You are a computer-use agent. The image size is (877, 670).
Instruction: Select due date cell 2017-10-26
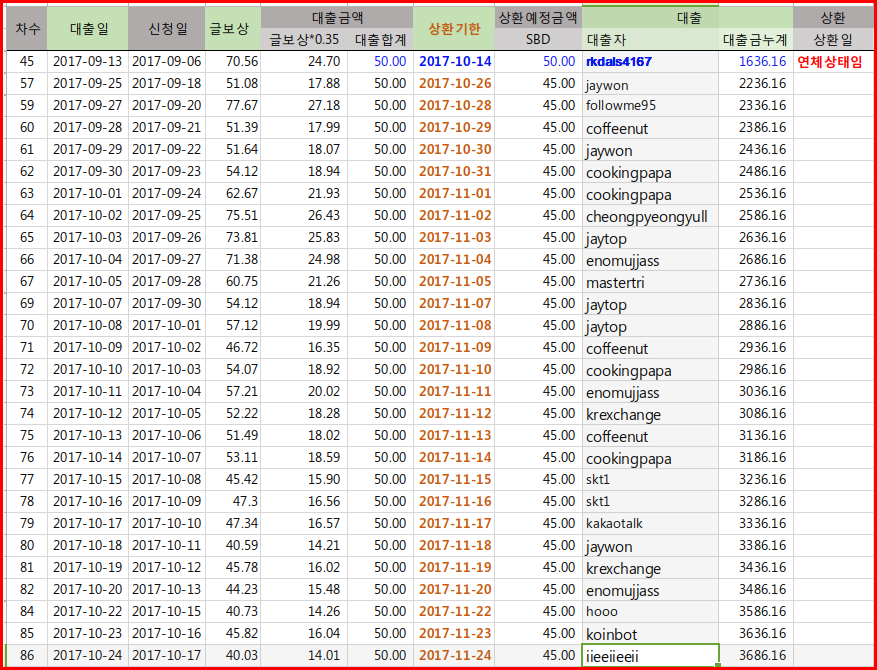pyautogui.click(x=454, y=84)
